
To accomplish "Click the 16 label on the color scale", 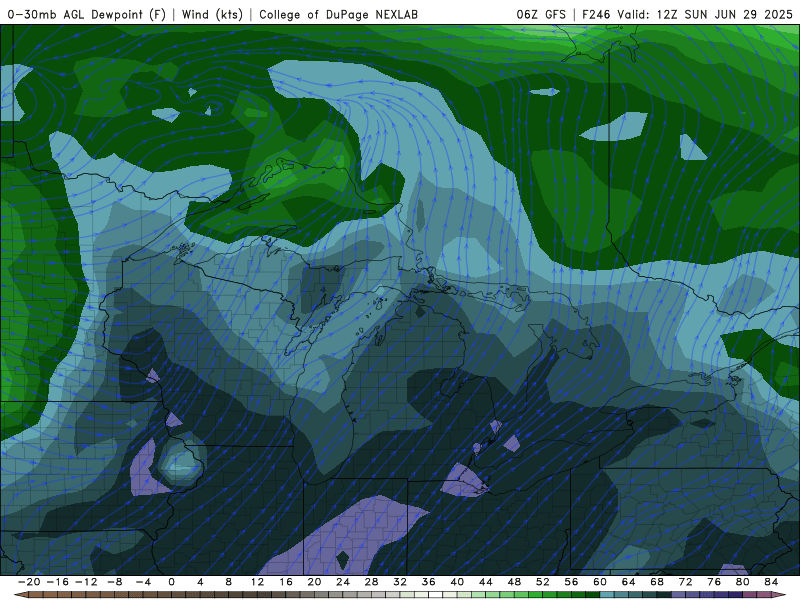I will coord(286,582).
